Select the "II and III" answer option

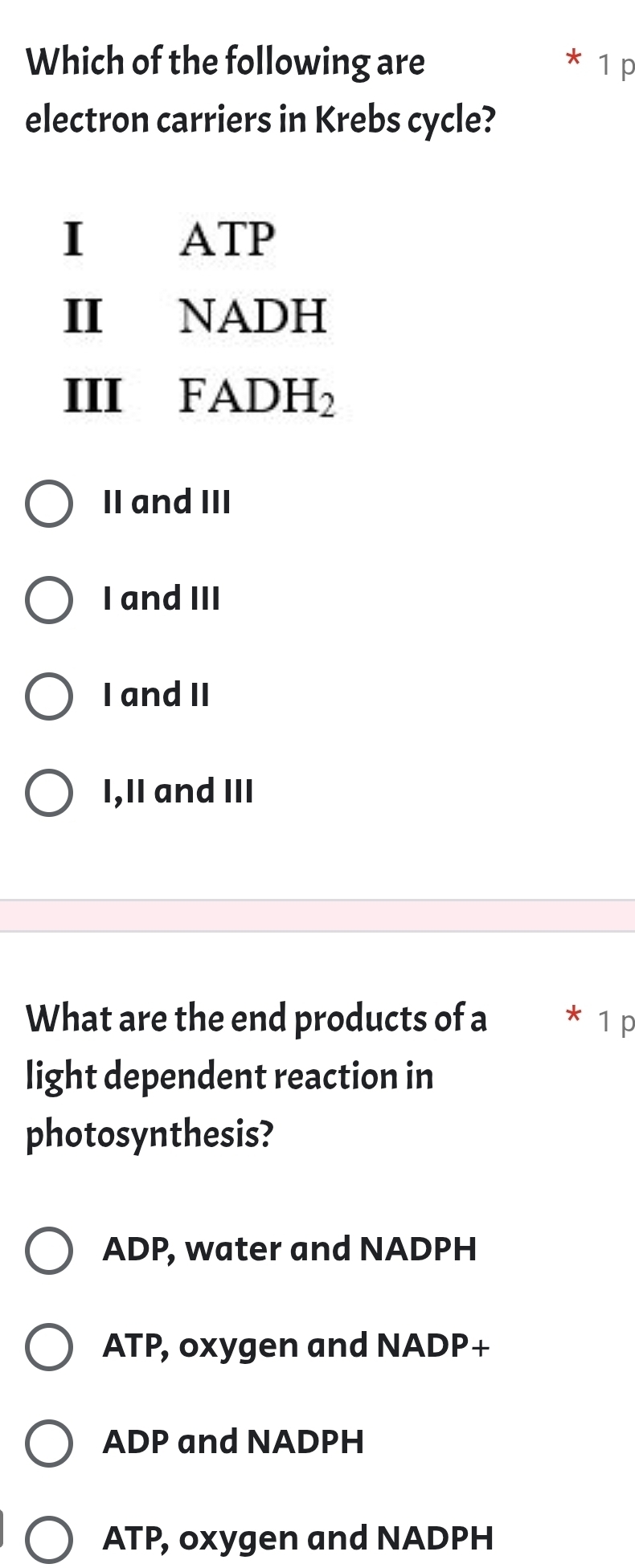[50, 502]
